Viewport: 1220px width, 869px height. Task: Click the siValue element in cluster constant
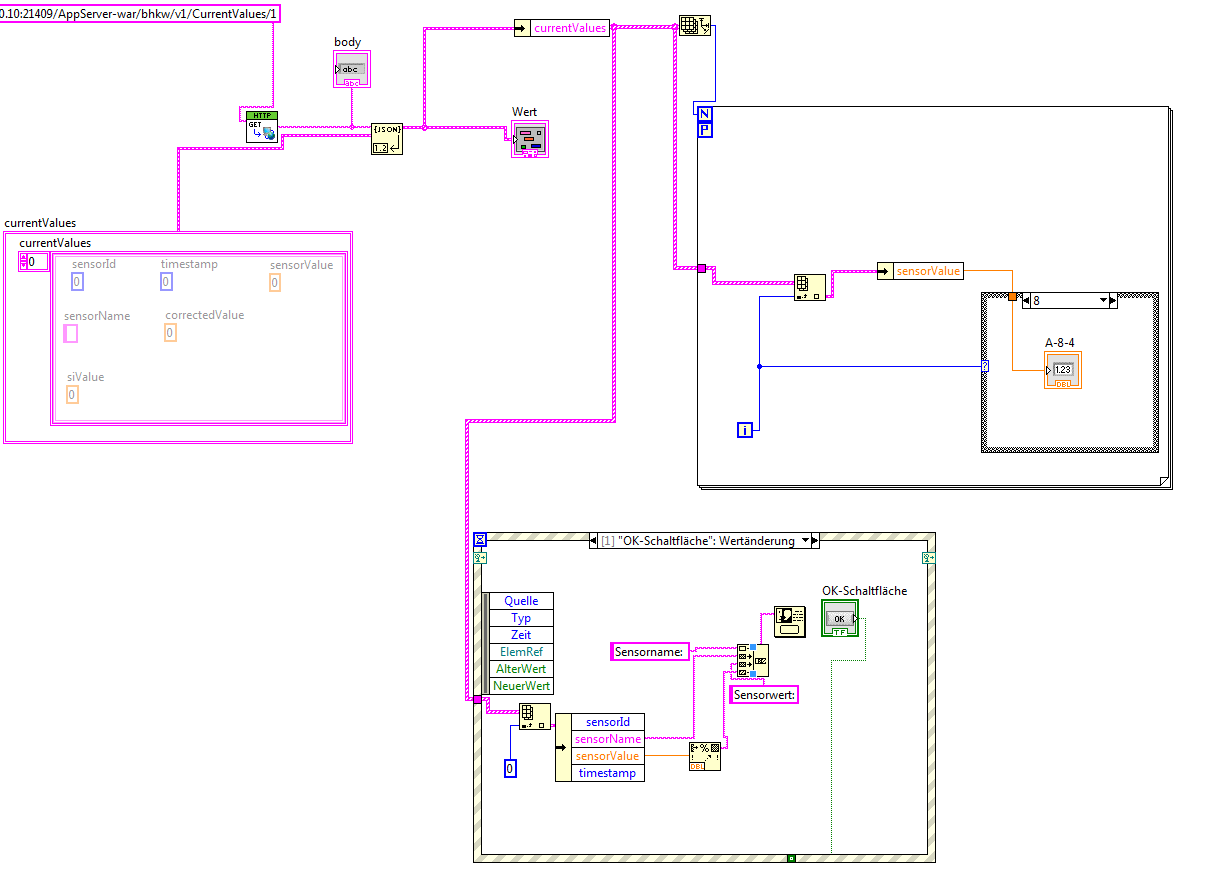tap(73, 394)
